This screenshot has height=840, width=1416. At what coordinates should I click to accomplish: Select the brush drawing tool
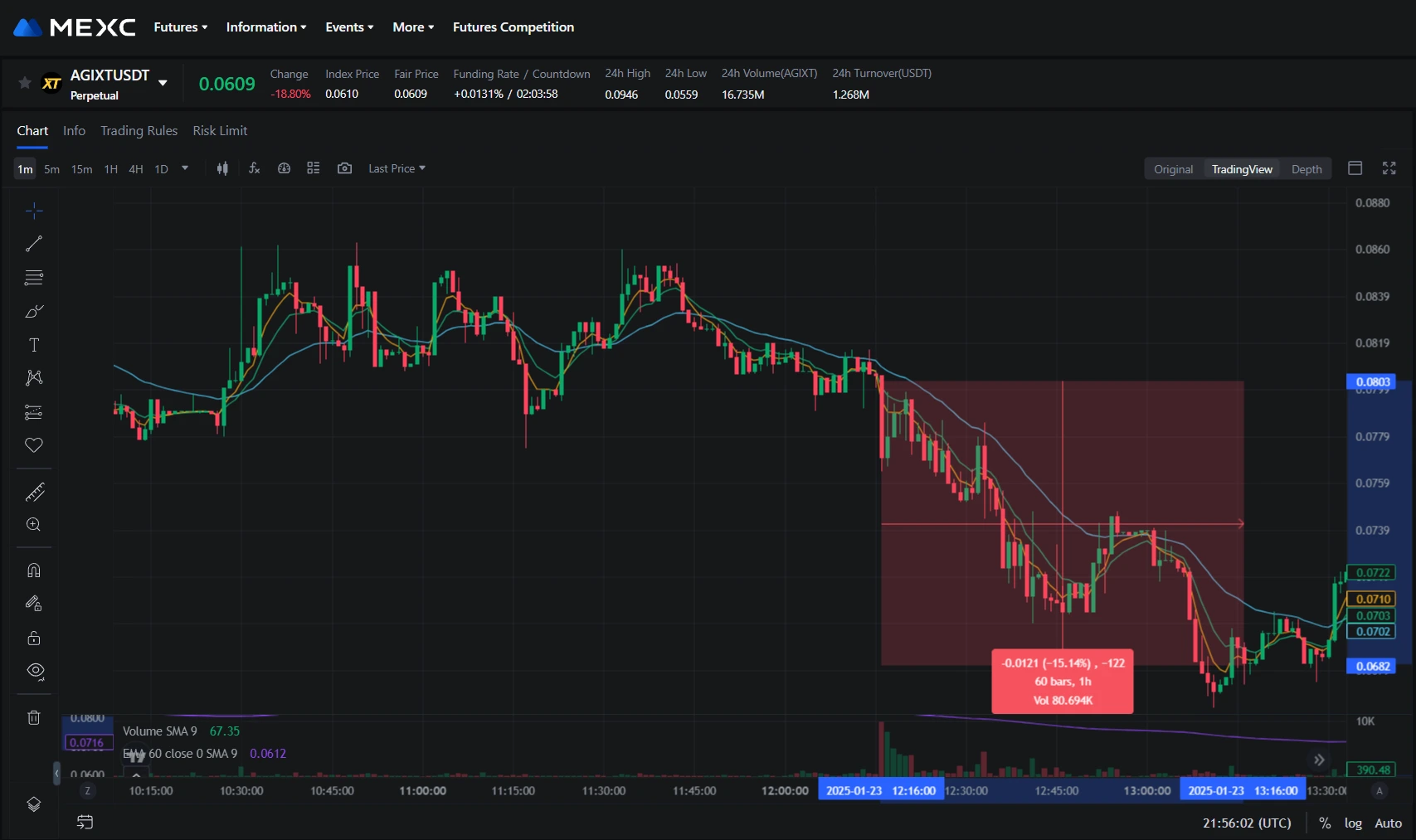point(34,312)
